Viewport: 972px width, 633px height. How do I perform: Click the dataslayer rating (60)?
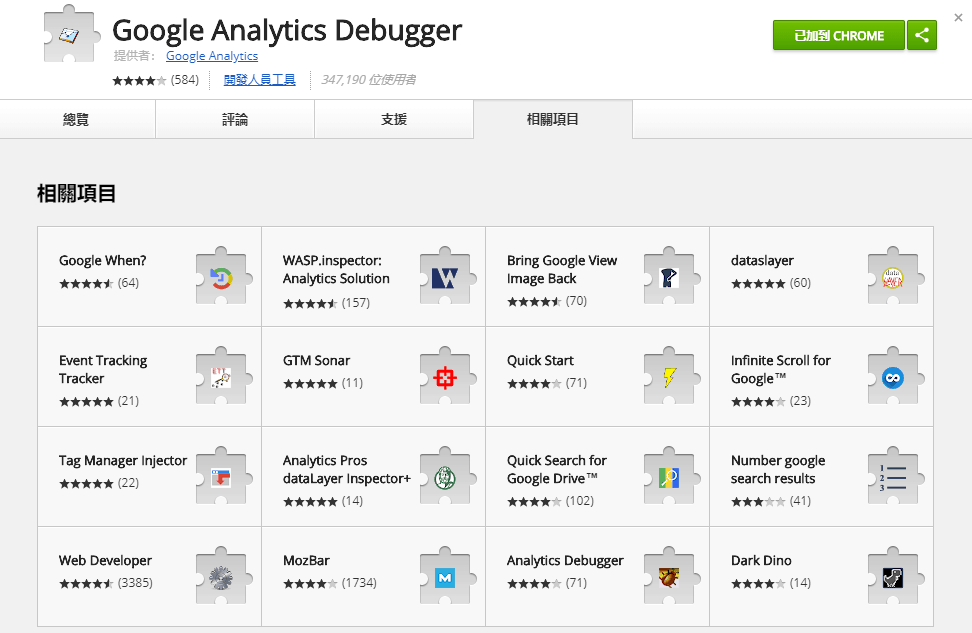(771, 283)
